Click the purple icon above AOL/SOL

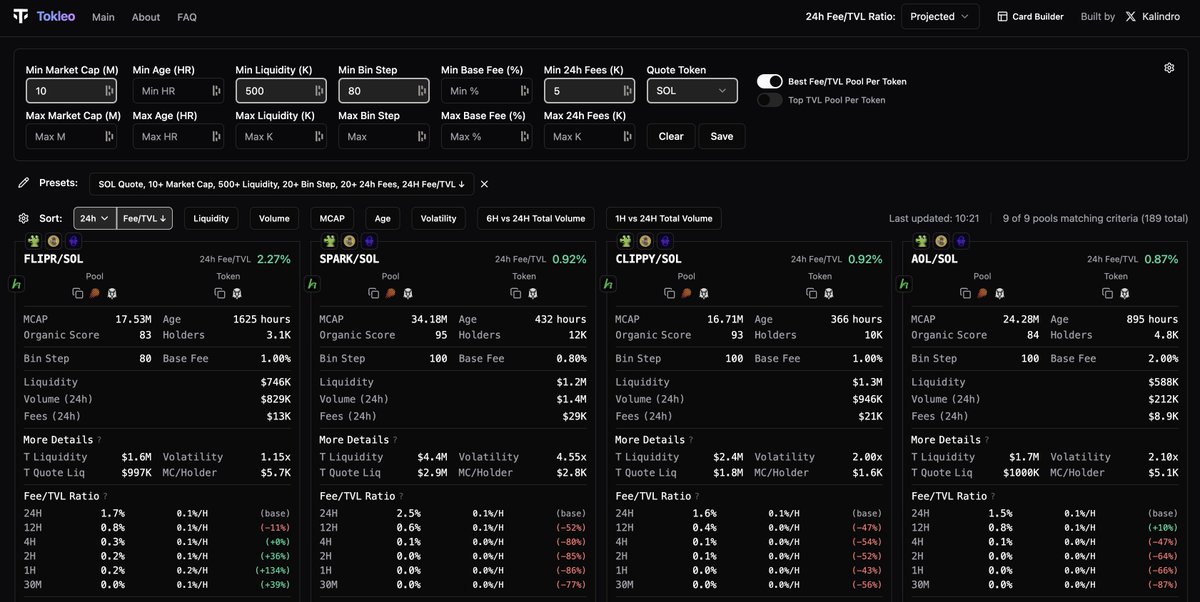960,241
